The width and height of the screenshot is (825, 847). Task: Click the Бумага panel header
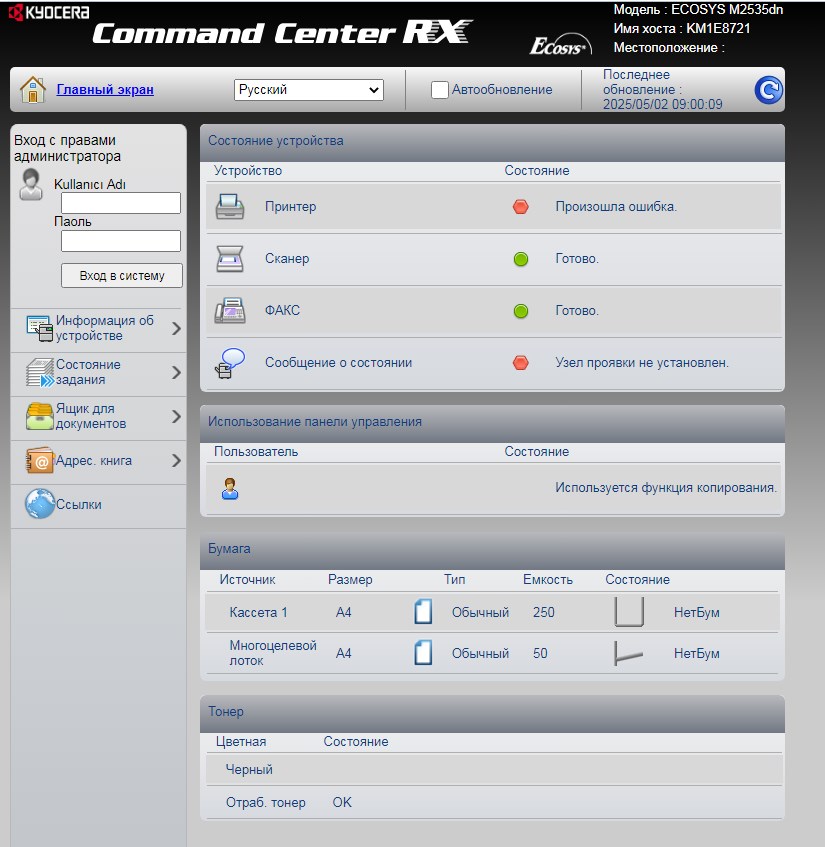[492, 549]
